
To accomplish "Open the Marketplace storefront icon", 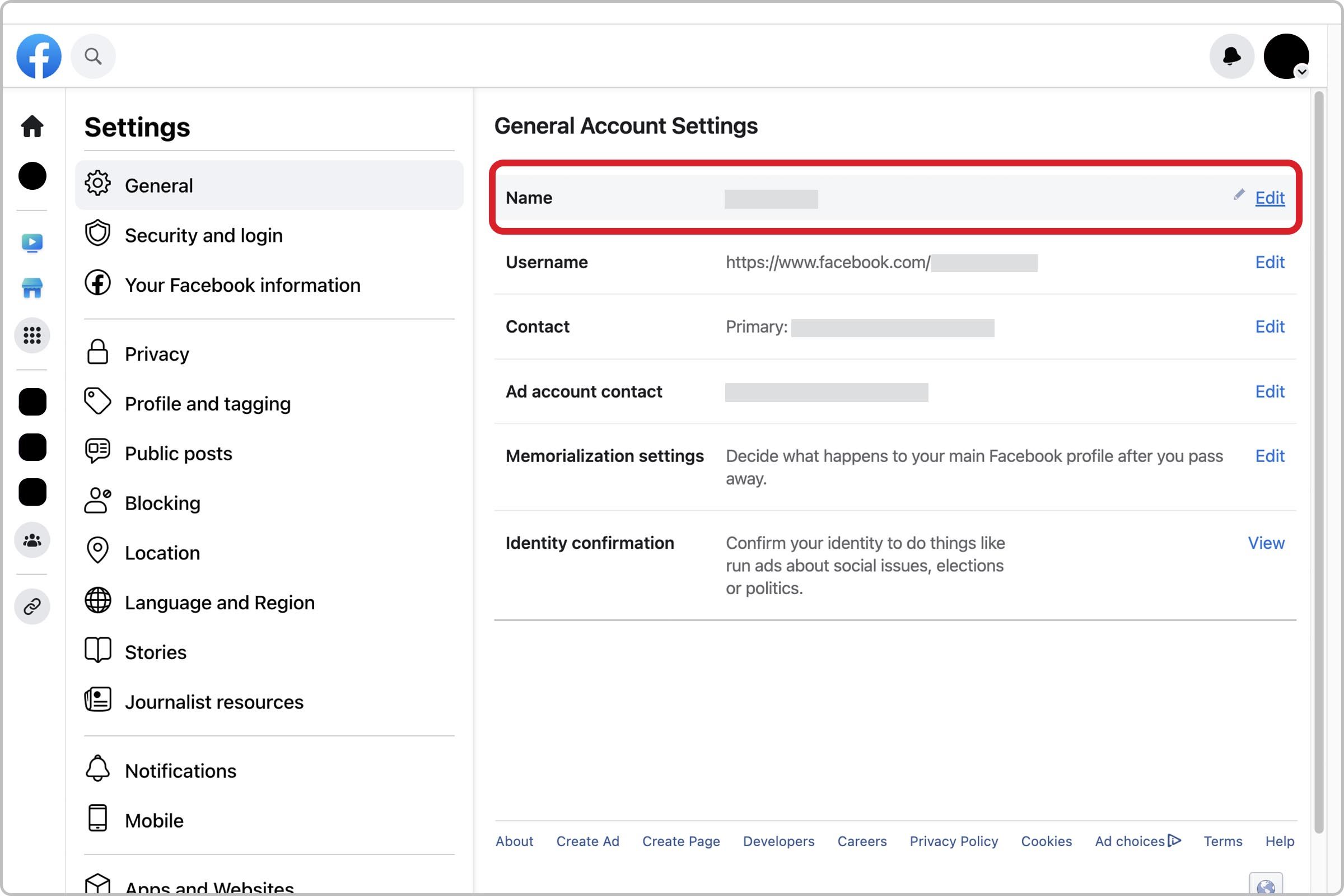I will [x=32, y=288].
